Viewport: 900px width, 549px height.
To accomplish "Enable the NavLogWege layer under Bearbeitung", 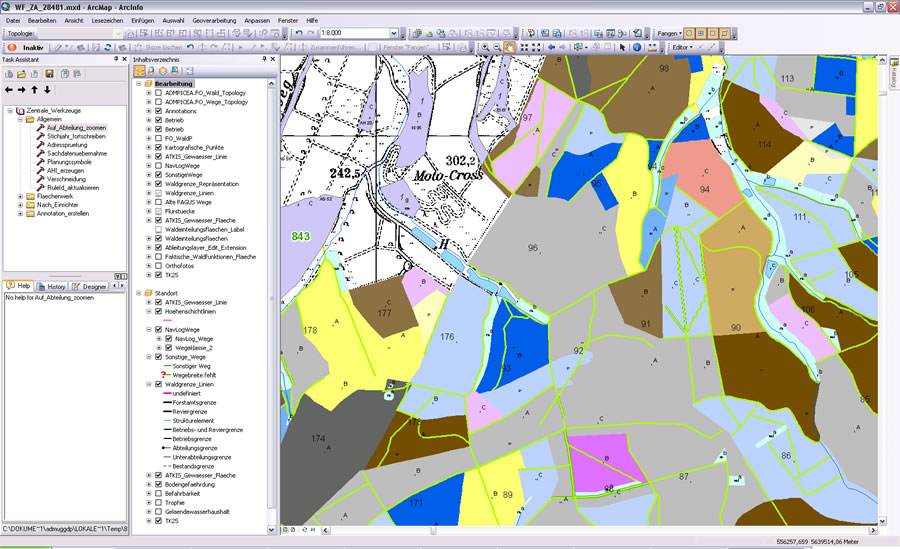I will [x=158, y=166].
